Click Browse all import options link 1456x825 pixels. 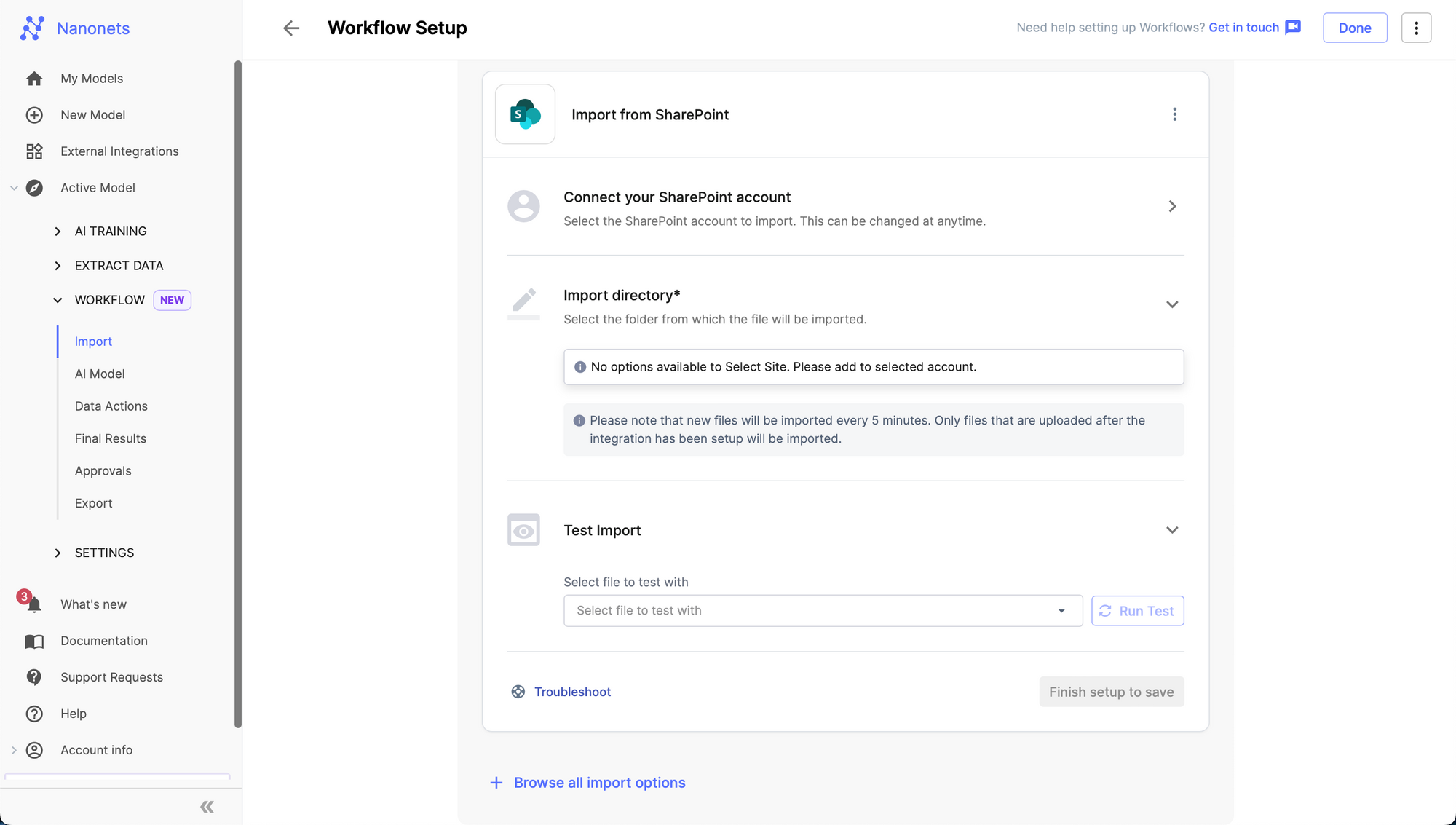599,783
